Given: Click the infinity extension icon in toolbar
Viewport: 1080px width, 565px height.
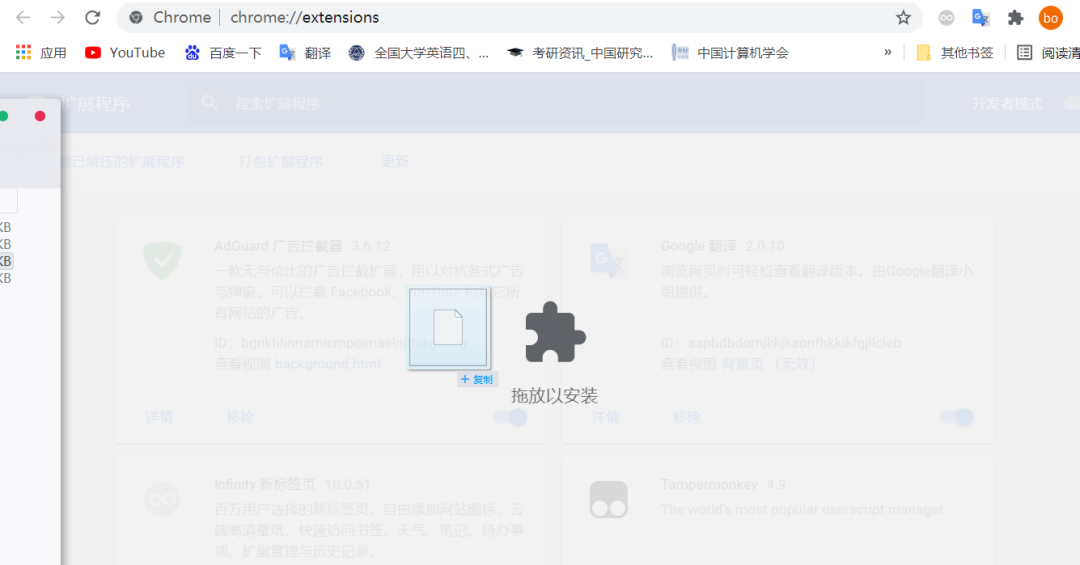Looking at the screenshot, I should 946,17.
